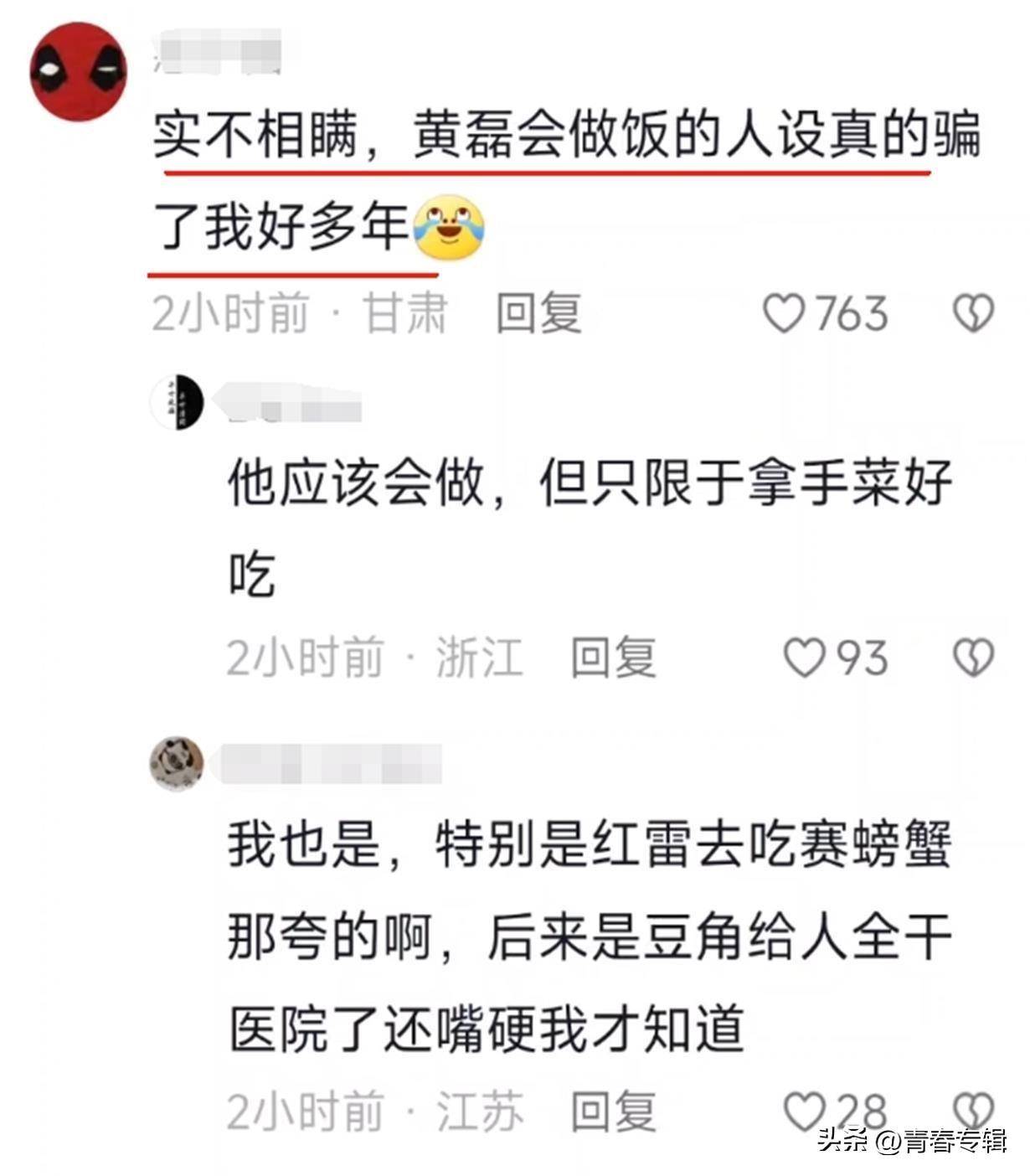Tap blurred username of Zhejiang replier
Image resolution: width=1030 pixels, height=1176 pixels.
[289, 403]
